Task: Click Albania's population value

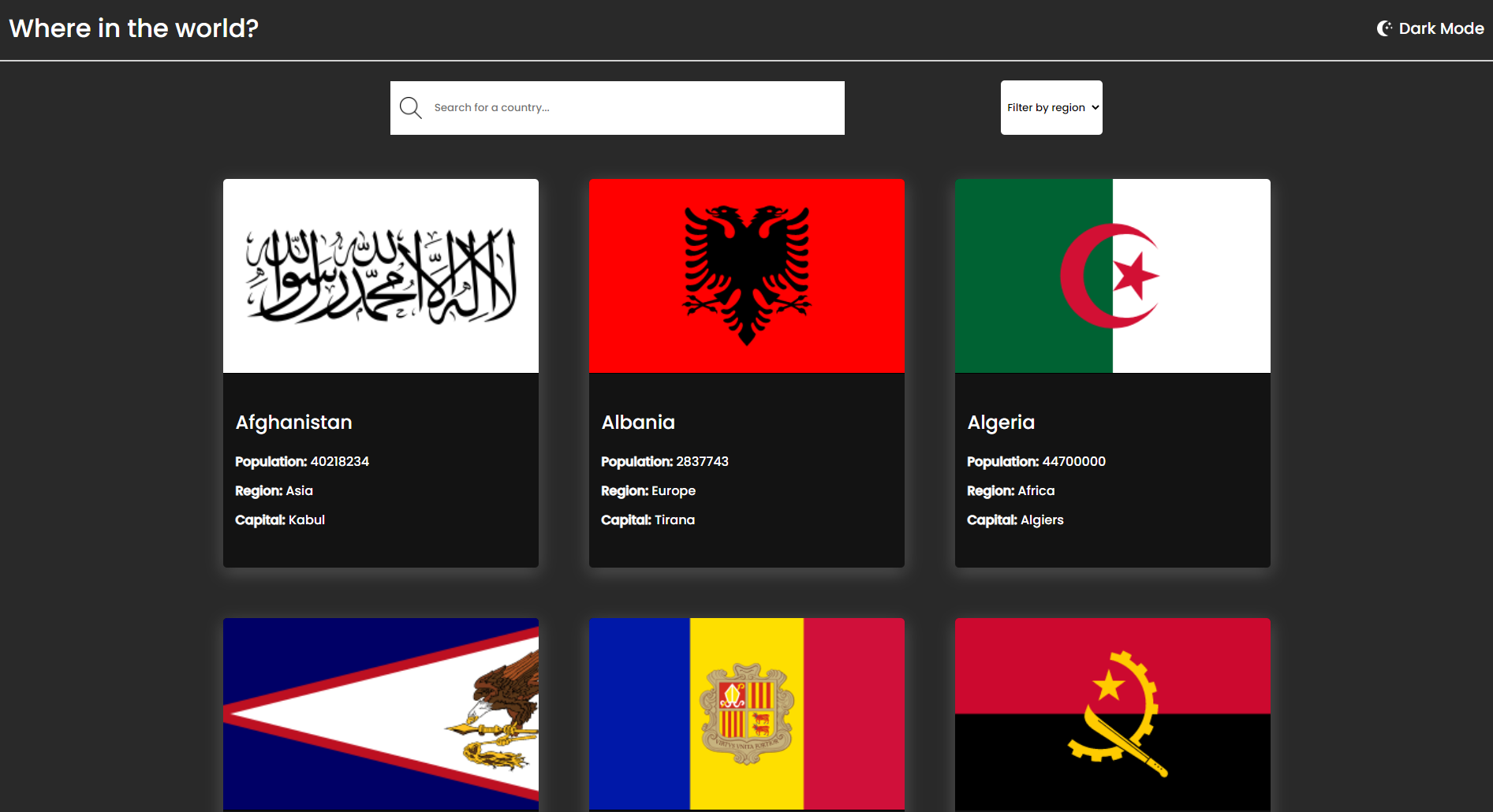Action: pyautogui.click(x=701, y=461)
